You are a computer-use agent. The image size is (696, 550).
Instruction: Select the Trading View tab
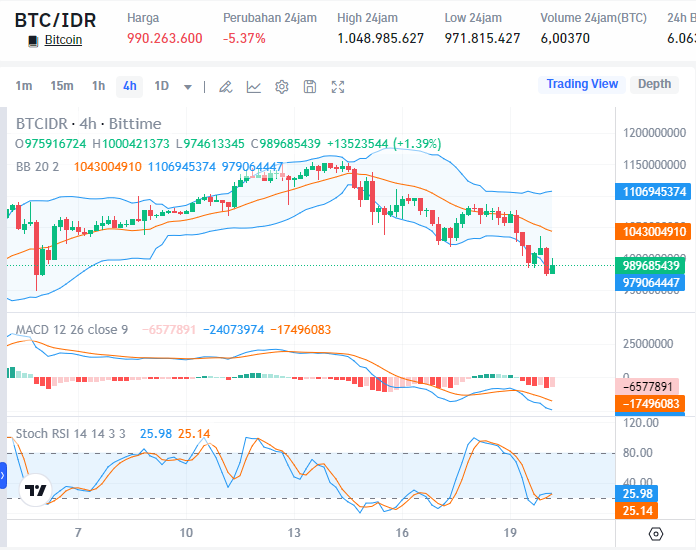pyautogui.click(x=582, y=84)
